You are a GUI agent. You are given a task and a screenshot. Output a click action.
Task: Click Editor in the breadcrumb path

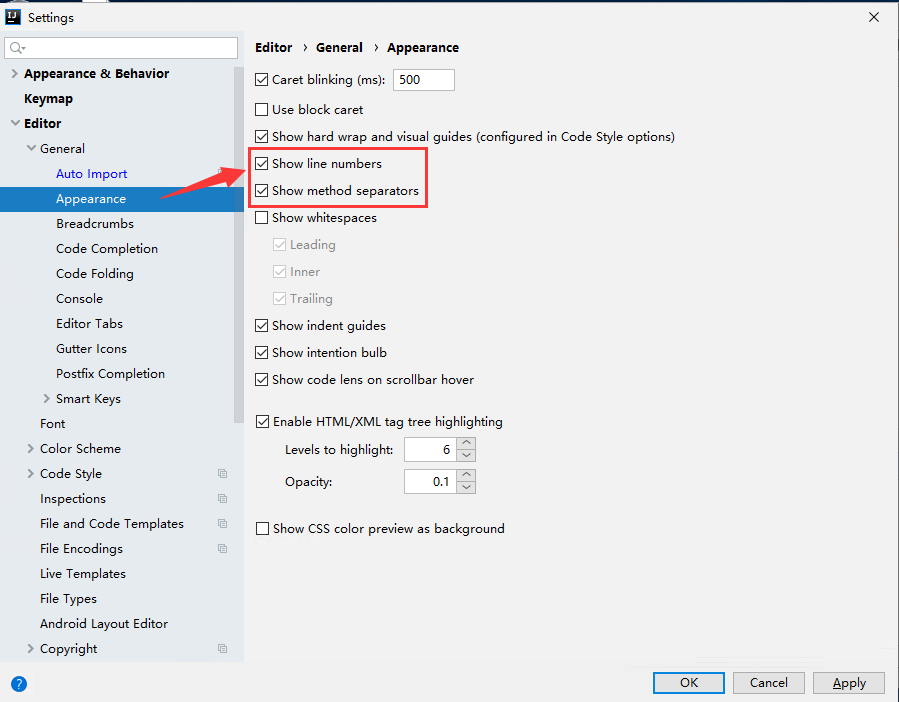[x=273, y=48]
